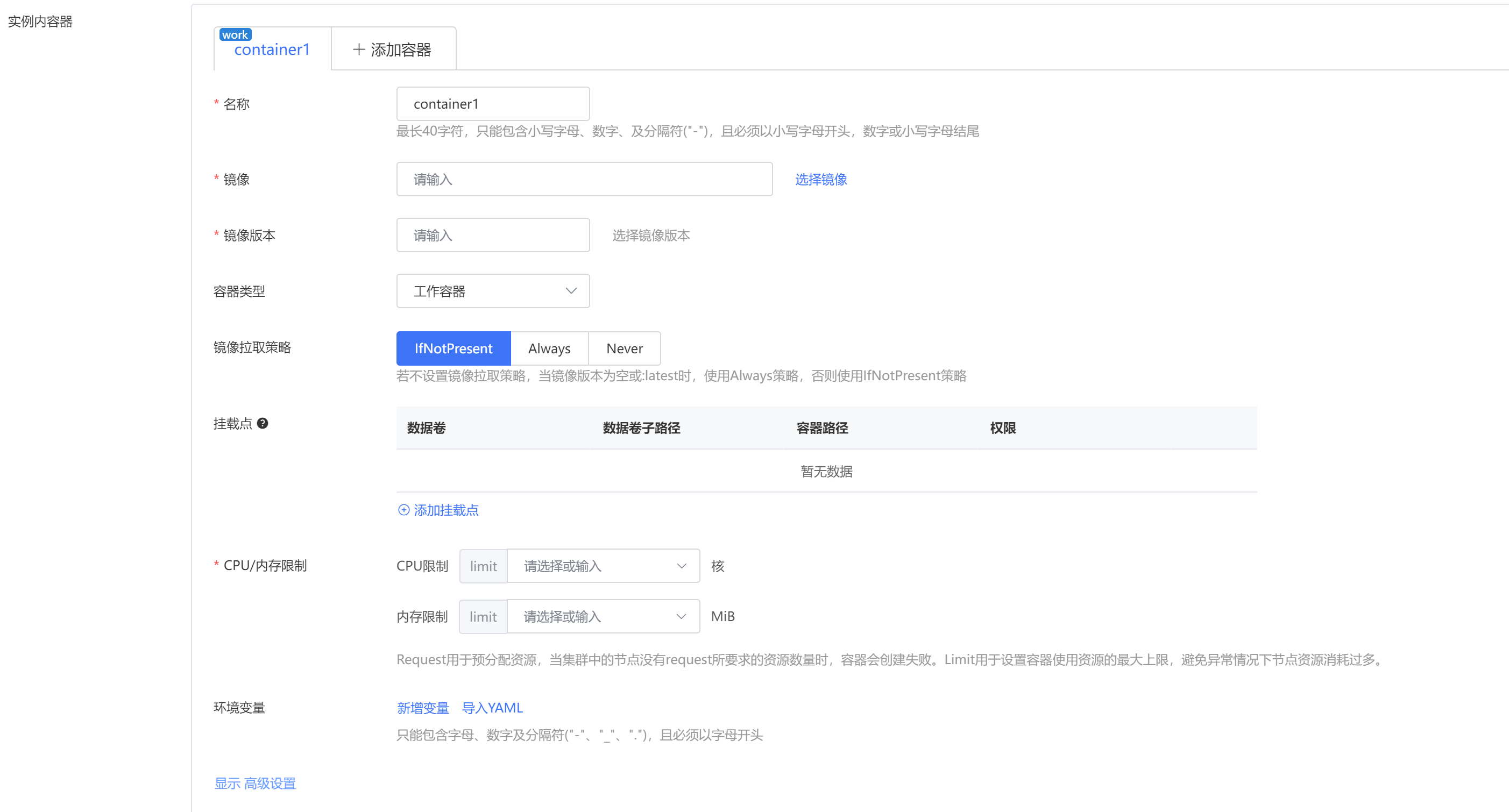Click the plus icon in 添加容器 tab
The image size is (1509, 812).
pyautogui.click(x=358, y=49)
